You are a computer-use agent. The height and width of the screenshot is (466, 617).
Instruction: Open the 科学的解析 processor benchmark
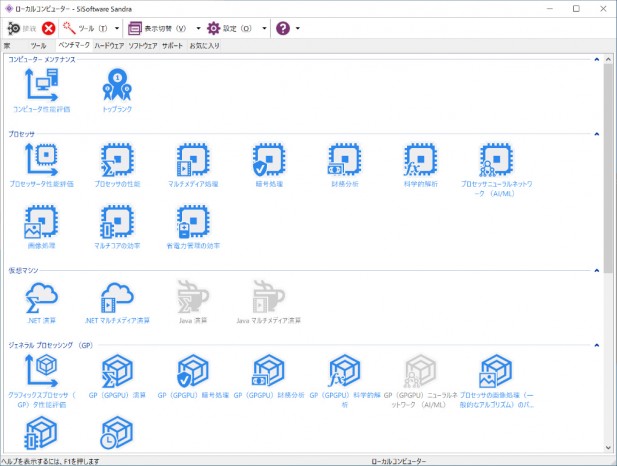pyautogui.click(x=420, y=160)
